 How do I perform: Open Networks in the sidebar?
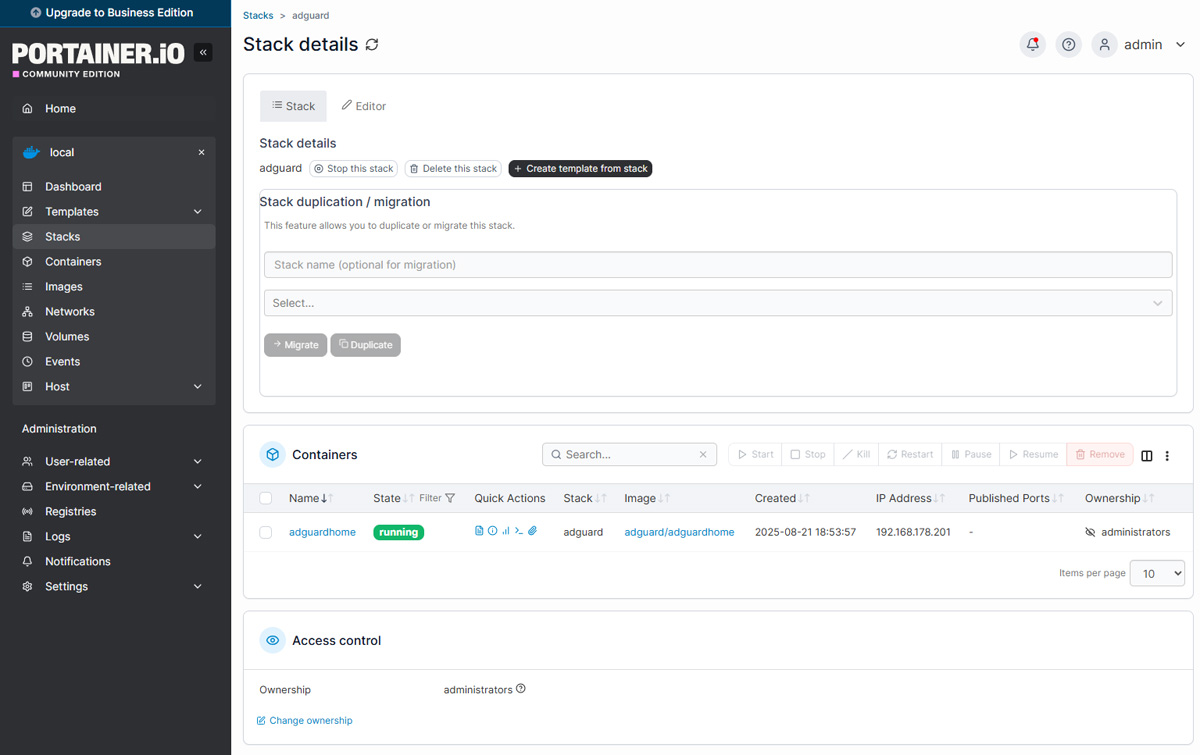point(114,311)
